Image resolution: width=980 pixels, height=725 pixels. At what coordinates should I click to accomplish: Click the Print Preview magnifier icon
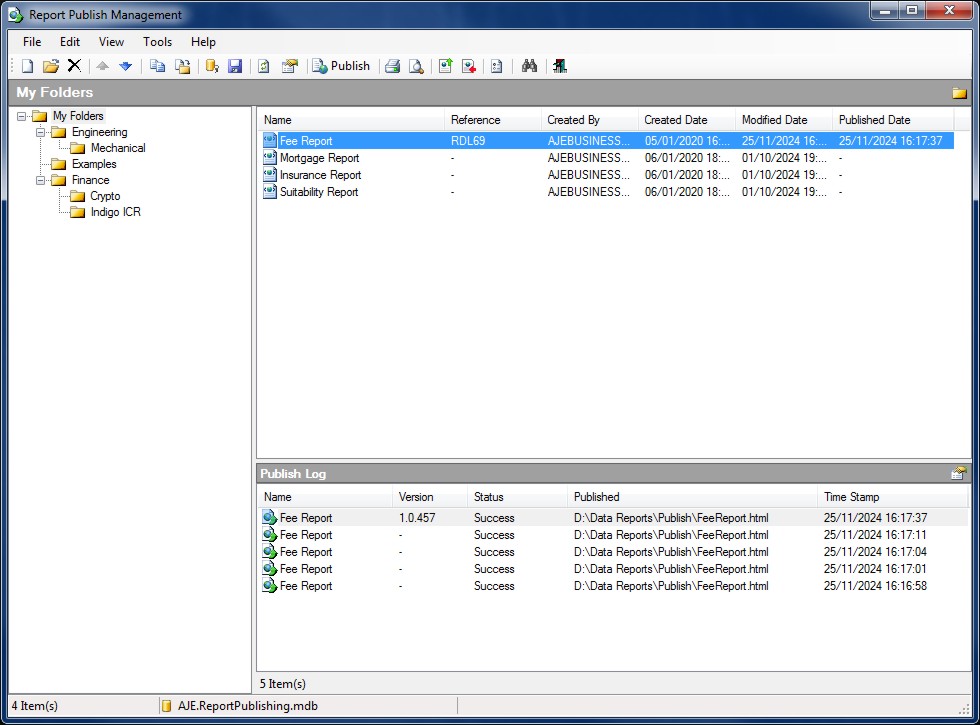pos(416,66)
